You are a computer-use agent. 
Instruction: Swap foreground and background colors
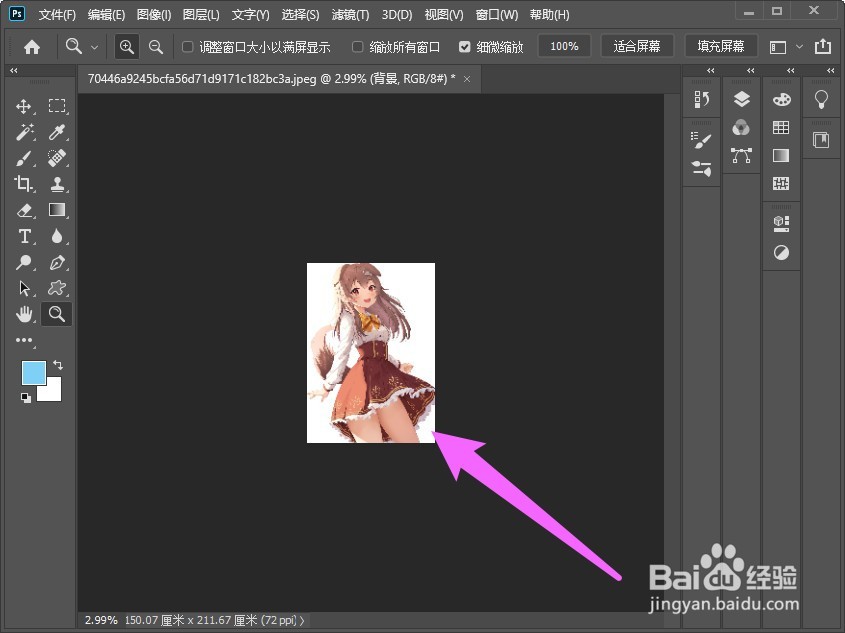pyautogui.click(x=58, y=365)
